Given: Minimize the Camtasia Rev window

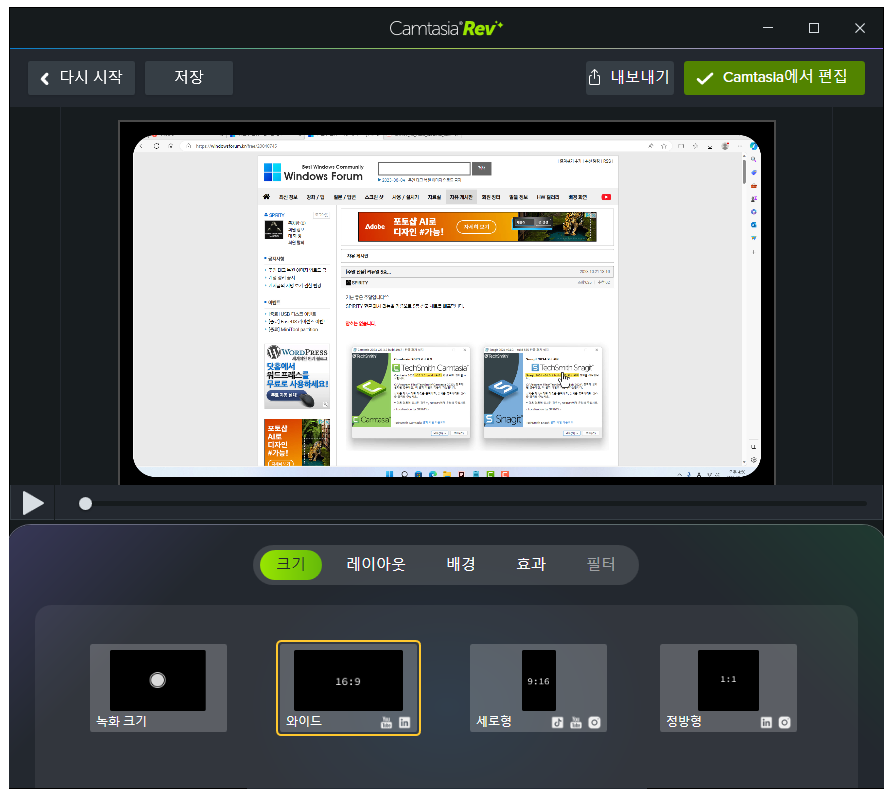Looking at the screenshot, I should 768,28.
